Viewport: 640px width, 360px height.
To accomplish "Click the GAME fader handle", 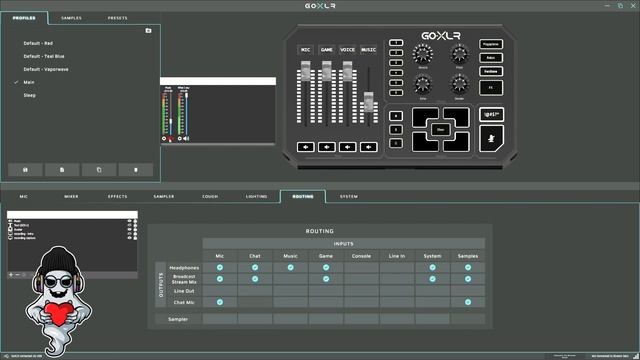I will pos(327,70).
